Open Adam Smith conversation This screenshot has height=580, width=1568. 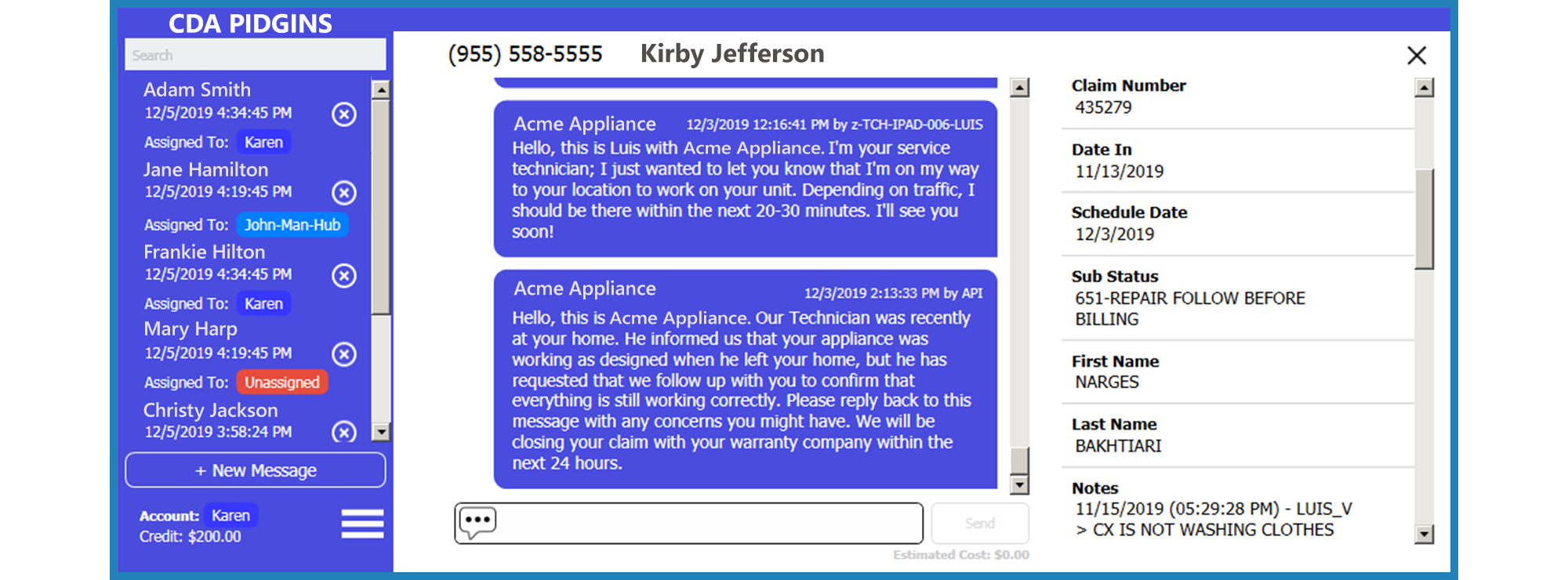tap(198, 90)
